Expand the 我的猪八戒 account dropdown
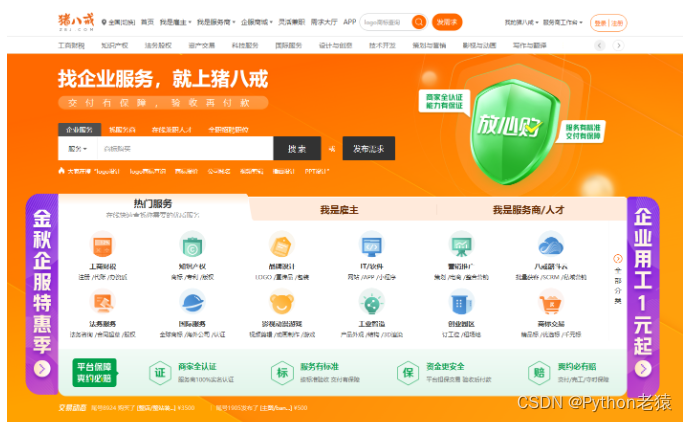 [521, 22]
